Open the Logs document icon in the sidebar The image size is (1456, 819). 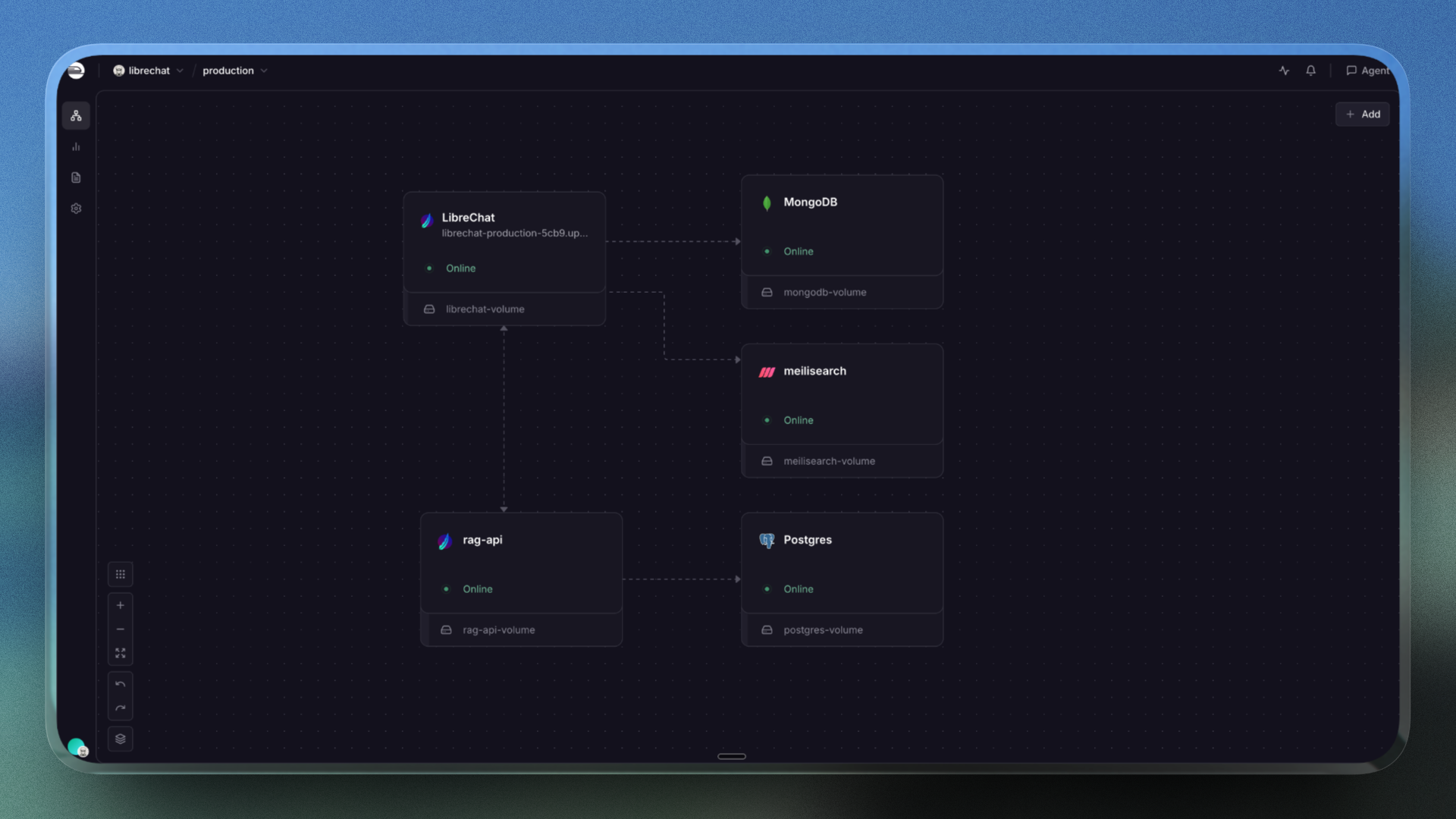point(76,177)
